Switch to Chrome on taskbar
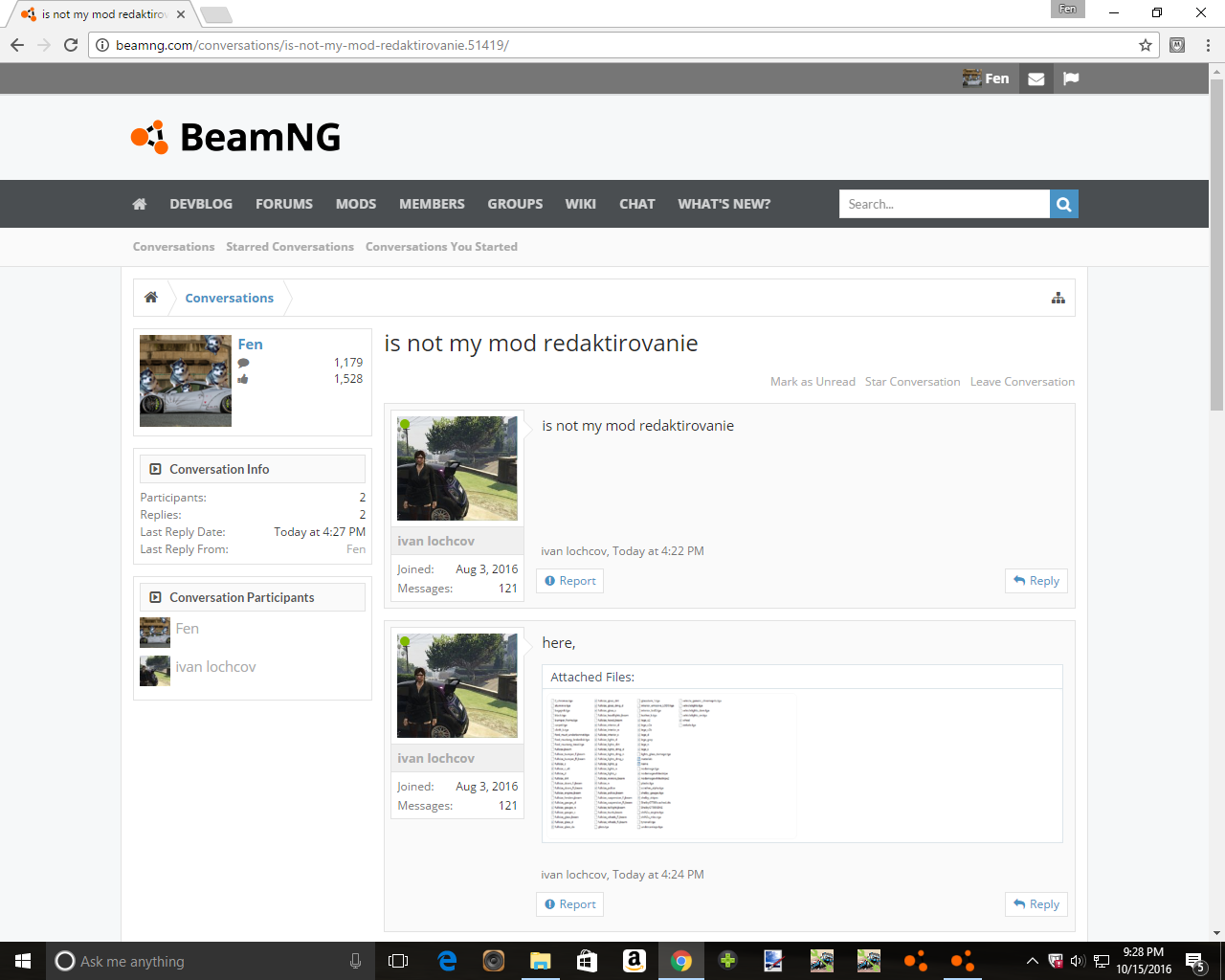Viewport: 1225px width, 980px height. [x=681, y=961]
